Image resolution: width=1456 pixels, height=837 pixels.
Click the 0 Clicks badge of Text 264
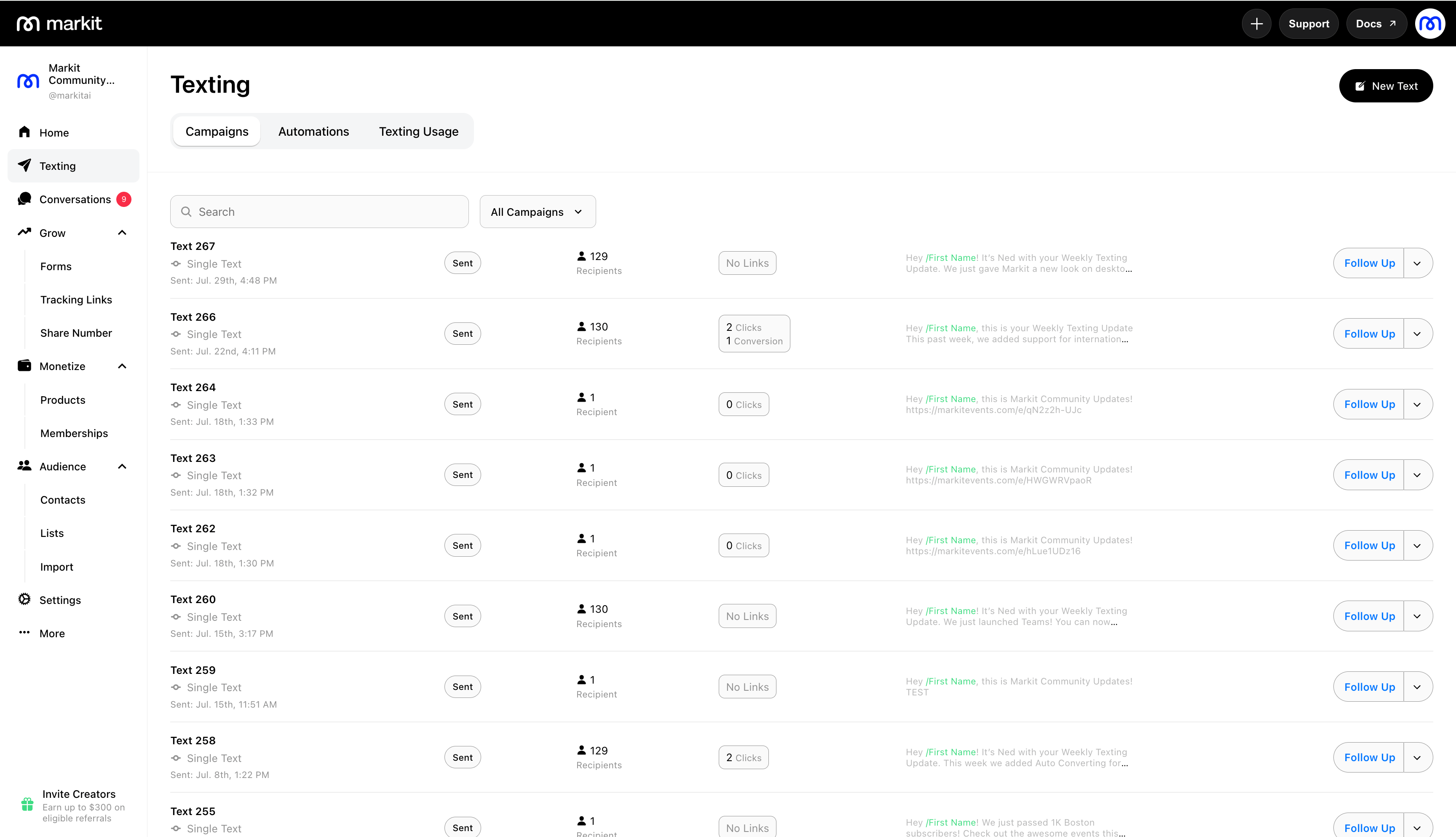(x=744, y=404)
